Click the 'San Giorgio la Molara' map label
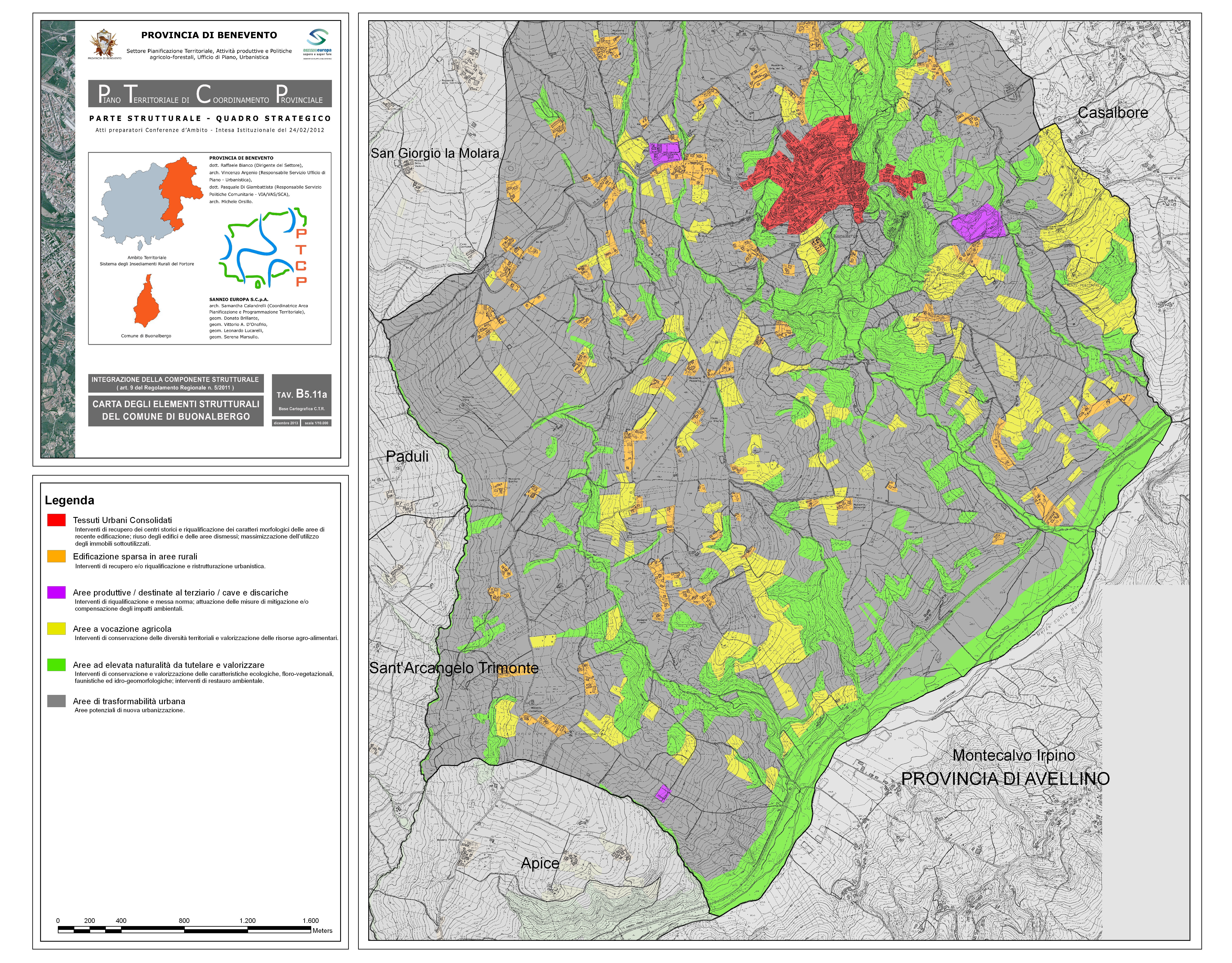 coord(435,153)
